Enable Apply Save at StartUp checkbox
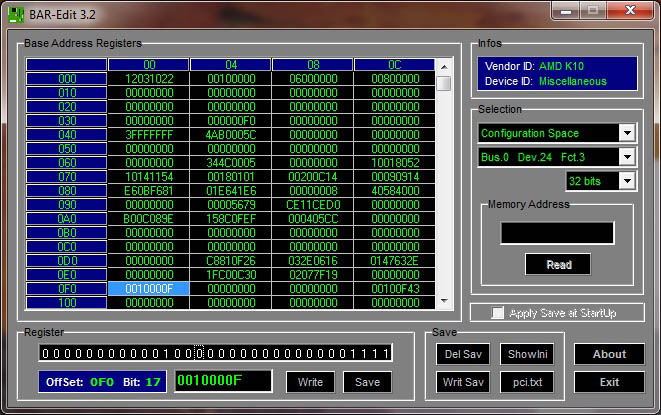Viewport: 661px width, 415px height. (x=497, y=313)
